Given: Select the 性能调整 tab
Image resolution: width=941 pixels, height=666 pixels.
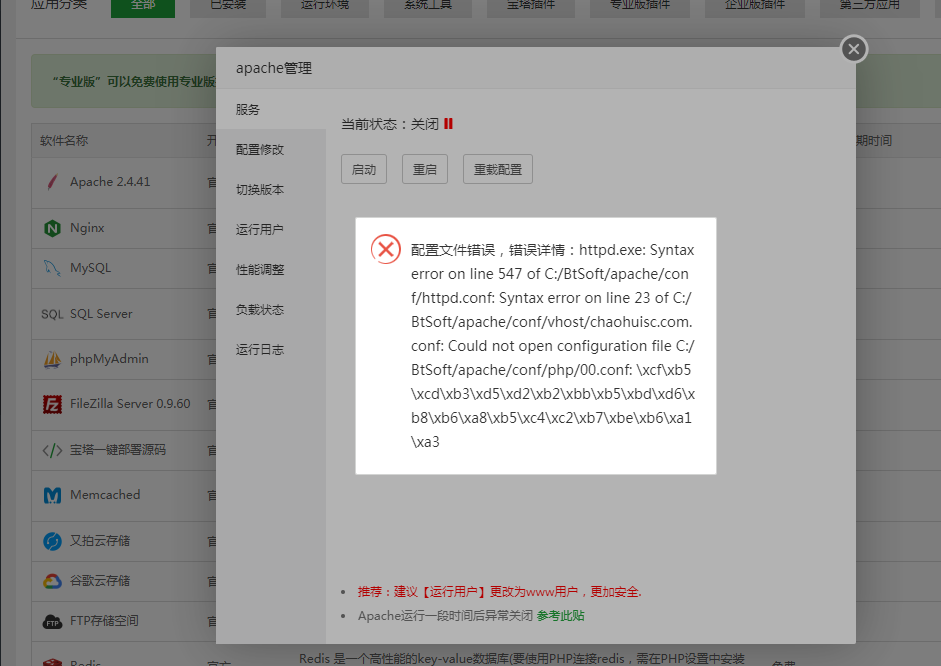Looking at the screenshot, I should click(271, 269).
